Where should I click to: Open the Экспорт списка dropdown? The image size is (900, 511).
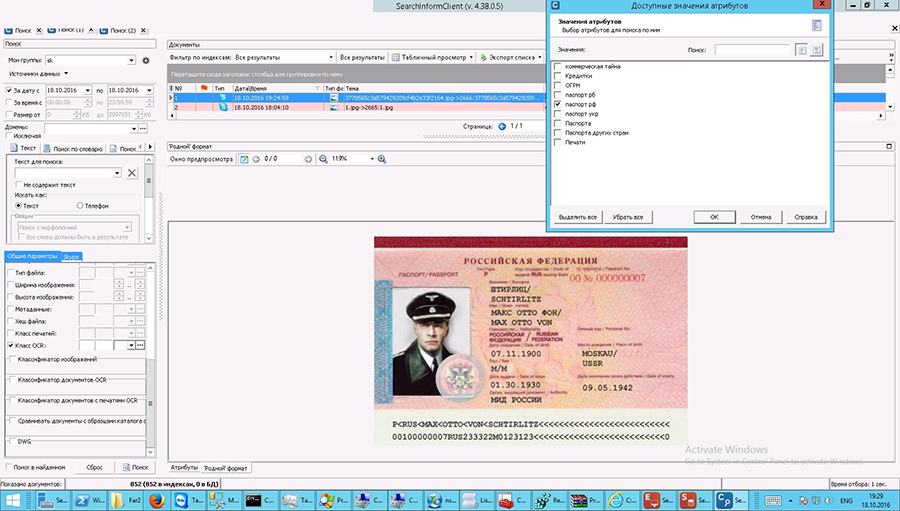tap(540, 57)
